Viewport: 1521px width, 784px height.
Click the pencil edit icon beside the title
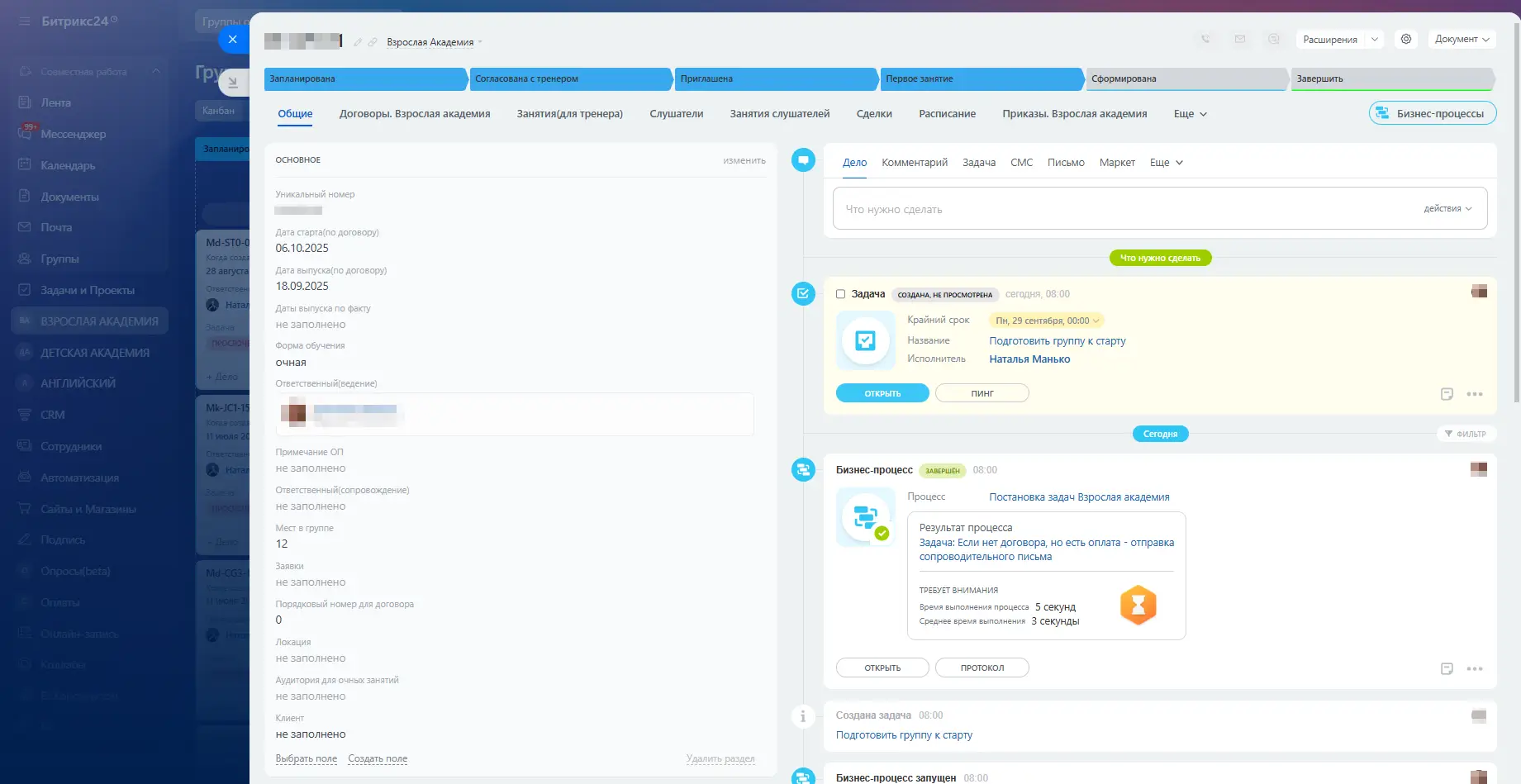[358, 42]
